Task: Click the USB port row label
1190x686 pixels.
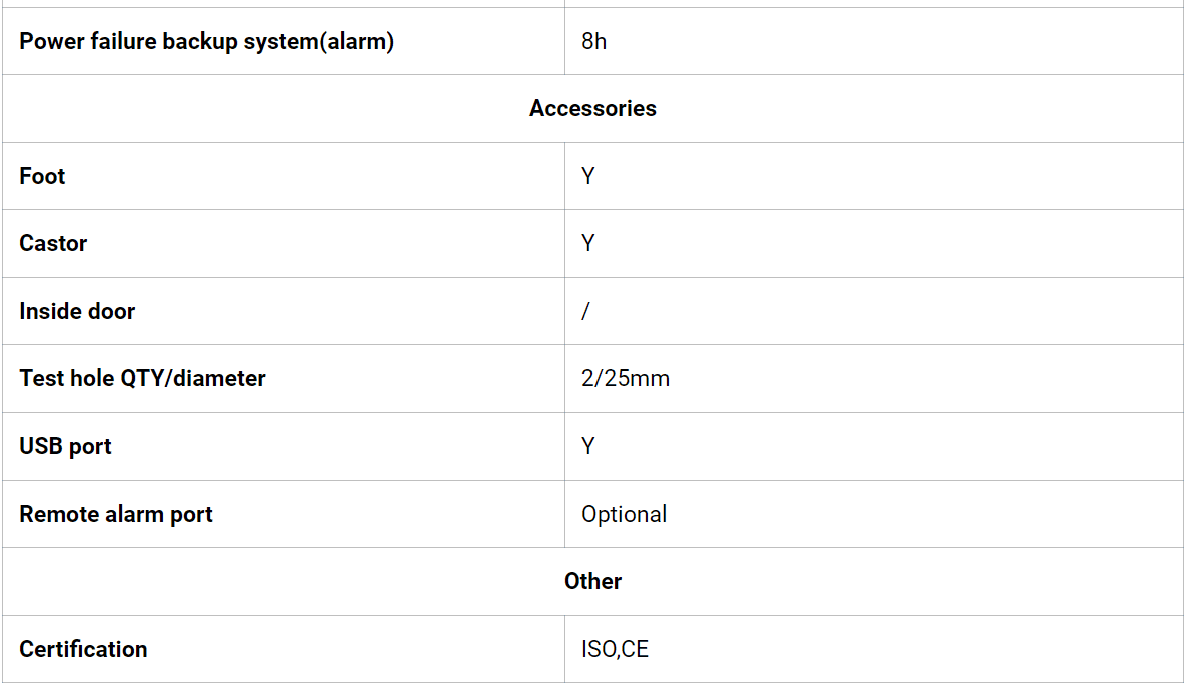Action: (x=65, y=446)
